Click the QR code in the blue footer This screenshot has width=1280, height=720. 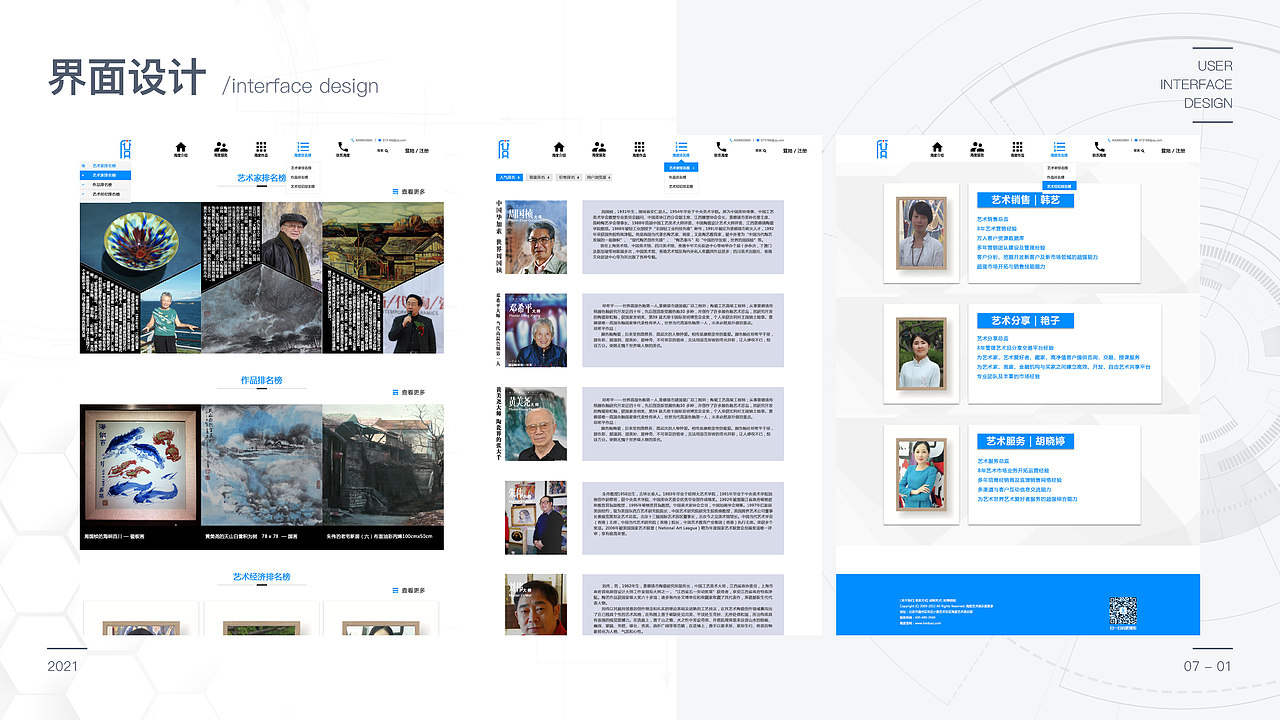(x=1122, y=611)
